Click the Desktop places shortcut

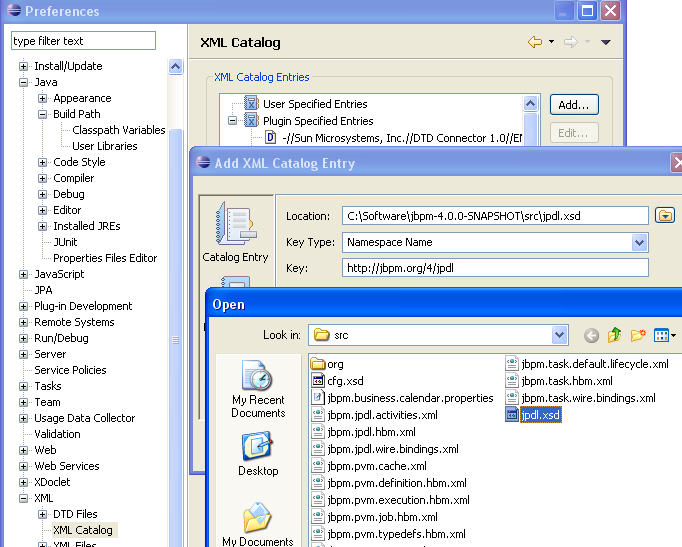tap(258, 454)
